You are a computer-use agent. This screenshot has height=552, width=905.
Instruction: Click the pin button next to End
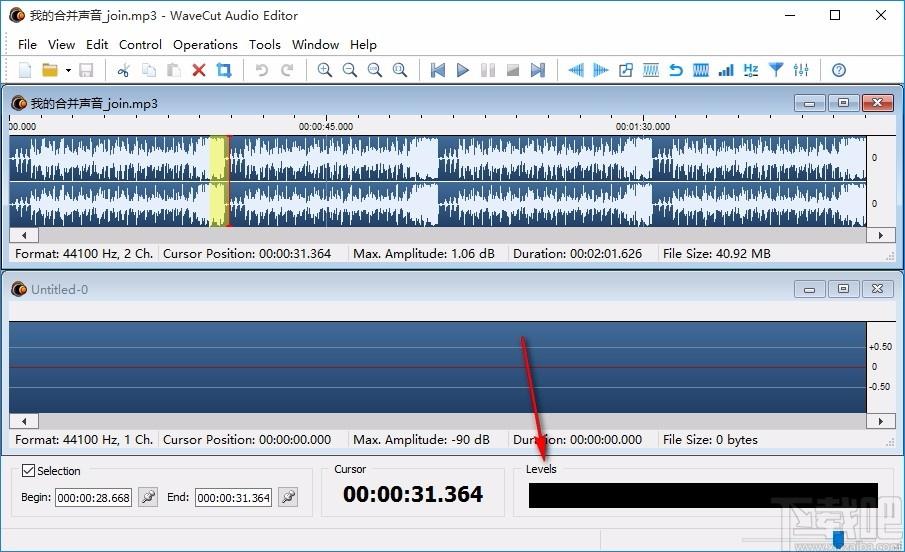288,497
